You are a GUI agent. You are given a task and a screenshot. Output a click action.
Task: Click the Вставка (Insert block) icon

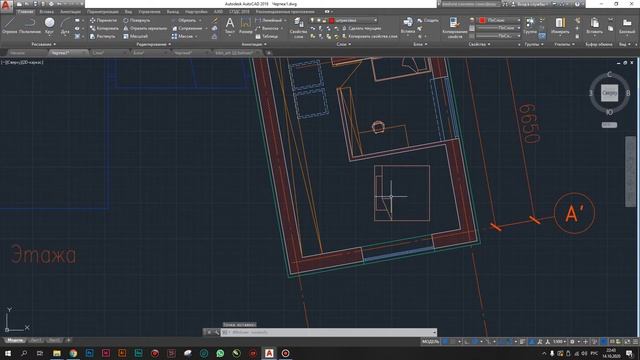(408, 25)
